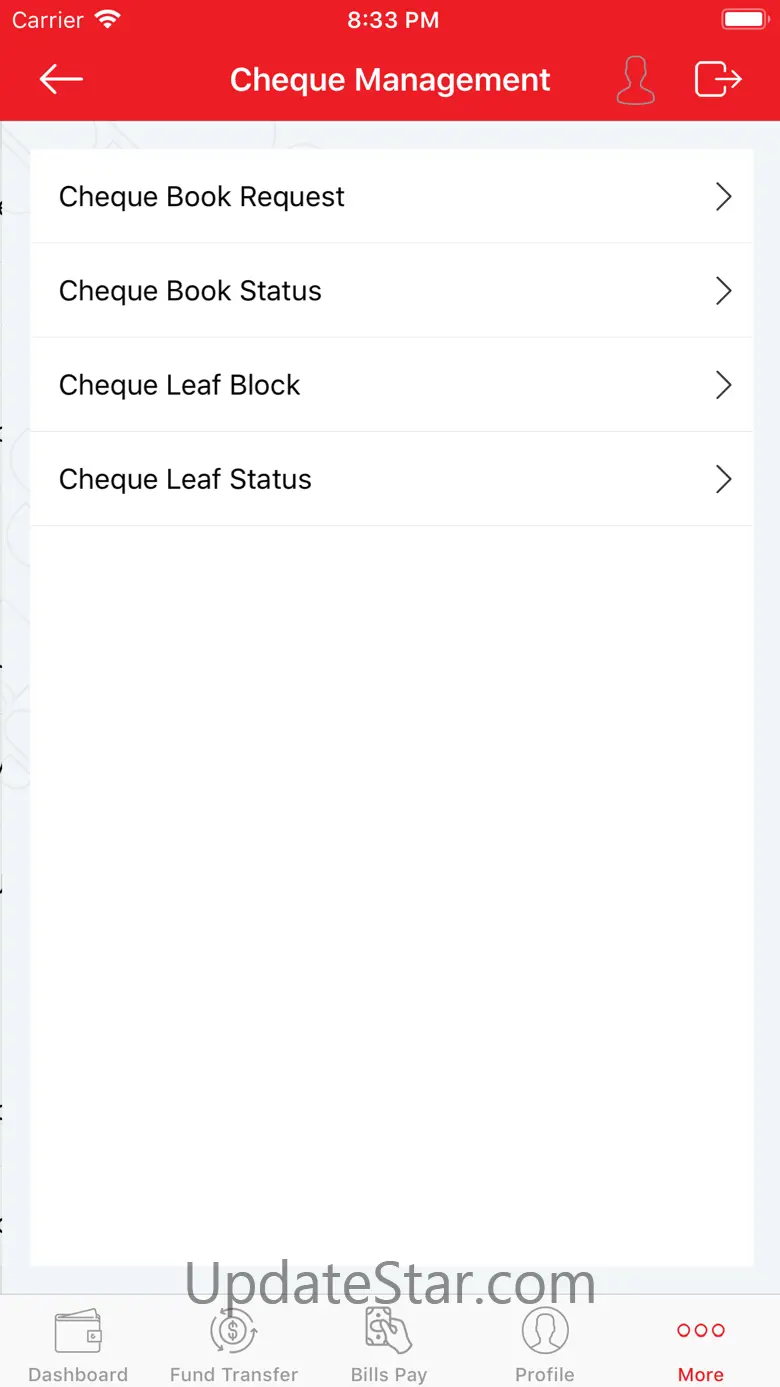Choose Cheque Leaf Block entry
This screenshot has height=1387, width=780.
pyautogui.click(x=391, y=385)
